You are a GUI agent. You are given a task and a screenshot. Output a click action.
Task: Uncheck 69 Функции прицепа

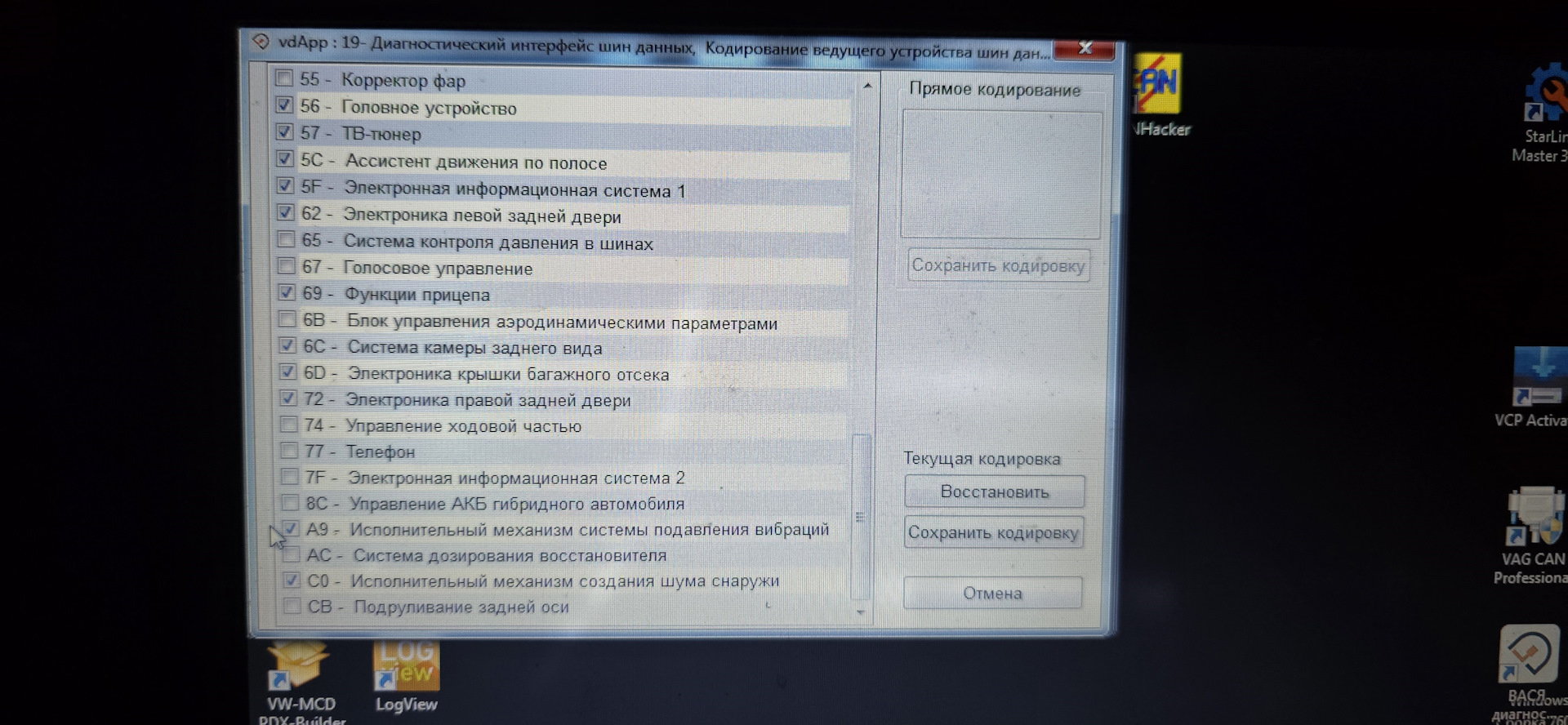pyautogui.click(x=287, y=292)
